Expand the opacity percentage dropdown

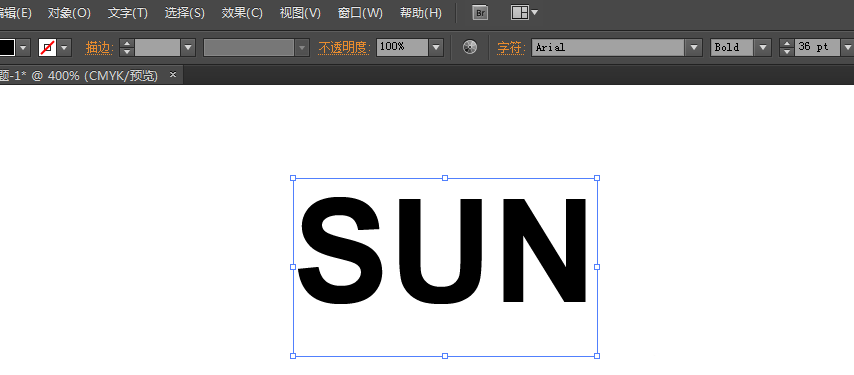(436, 48)
